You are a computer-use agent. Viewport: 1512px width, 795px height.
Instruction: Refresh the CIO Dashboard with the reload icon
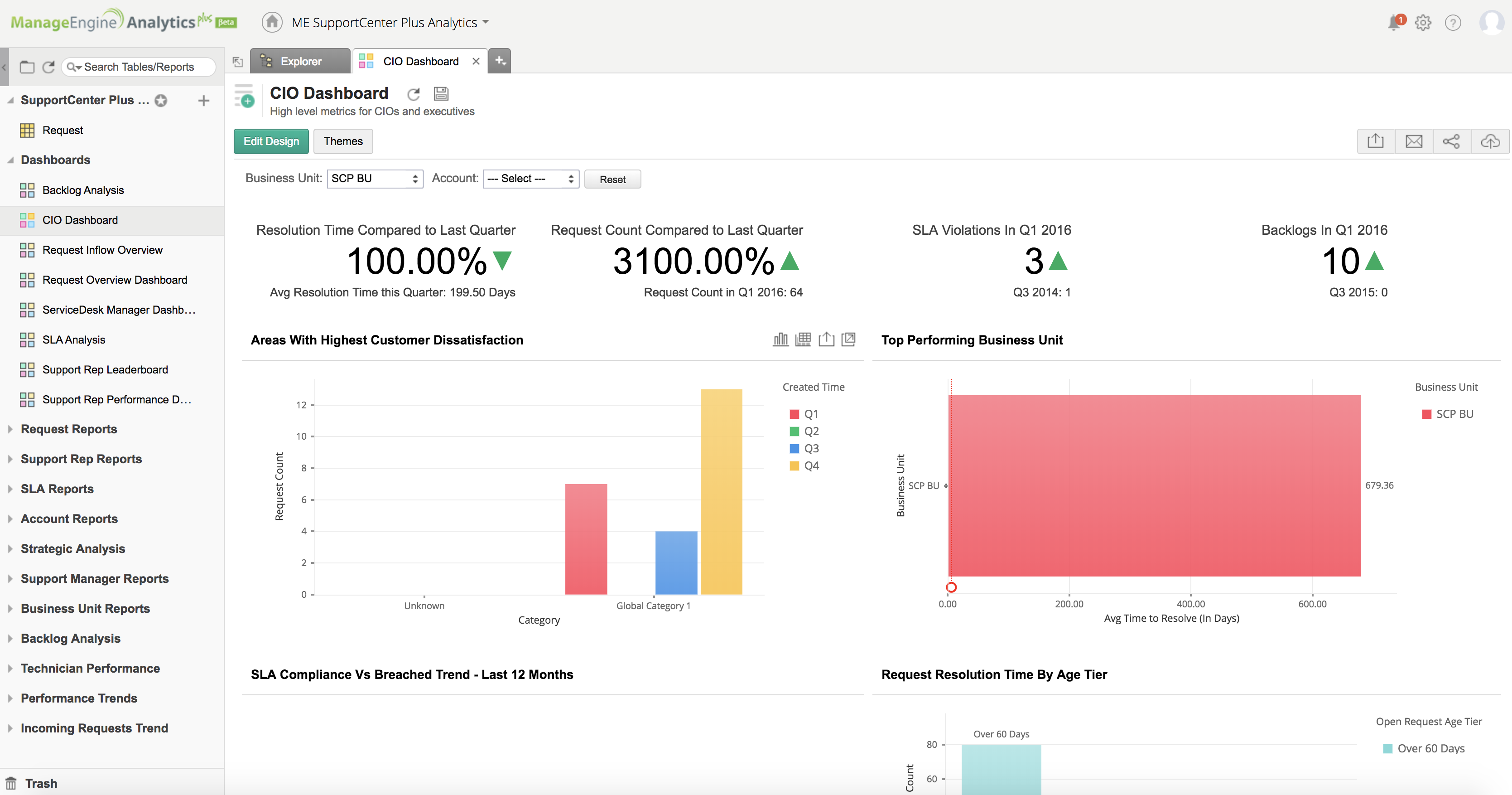[414, 94]
